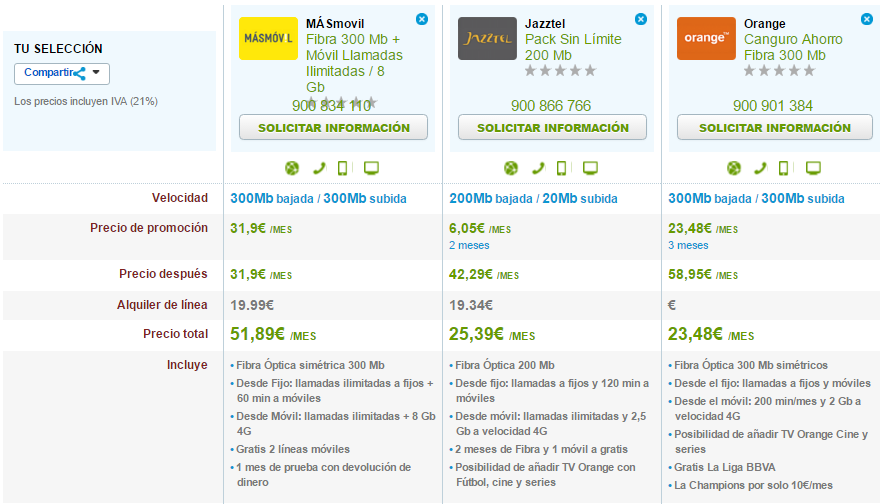This screenshot has width=889, height=504.
Task: Click 'Los precios incluyen IVA (21%)' note
Action: pyautogui.click(x=86, y=101)
